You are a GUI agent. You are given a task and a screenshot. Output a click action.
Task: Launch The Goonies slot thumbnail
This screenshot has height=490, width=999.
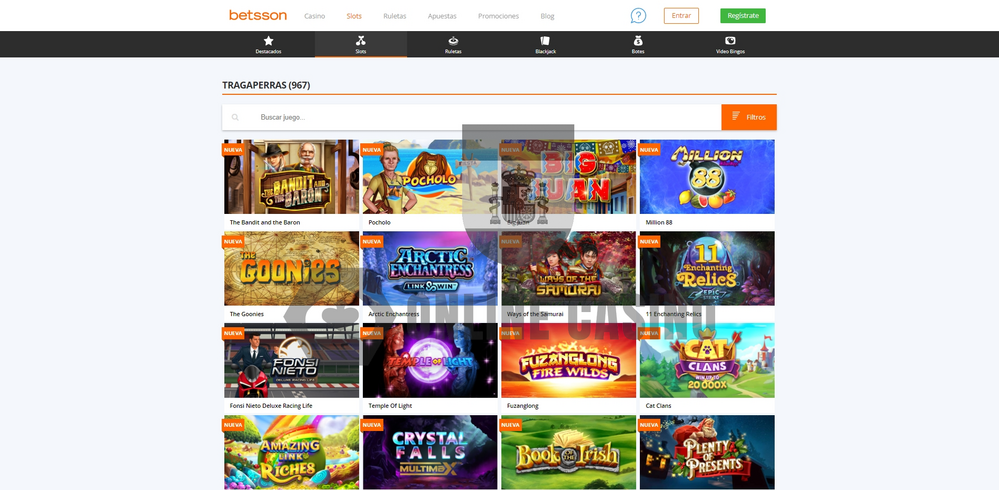291,268
